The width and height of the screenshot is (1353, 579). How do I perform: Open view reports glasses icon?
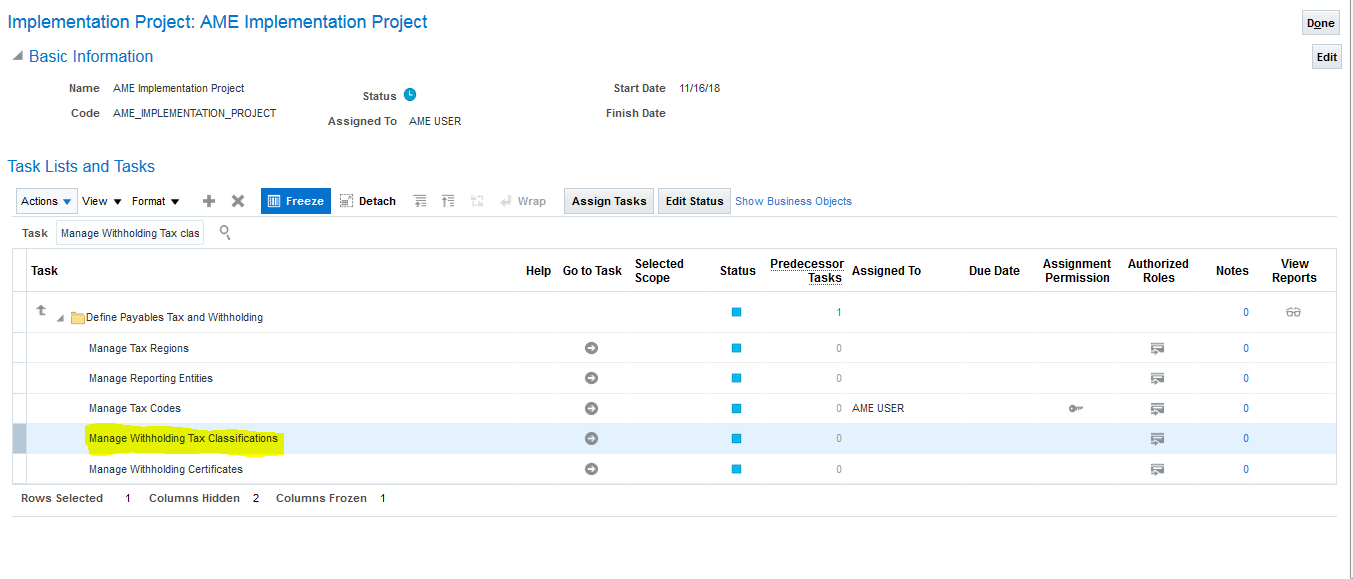click(x=1294, y=313)
